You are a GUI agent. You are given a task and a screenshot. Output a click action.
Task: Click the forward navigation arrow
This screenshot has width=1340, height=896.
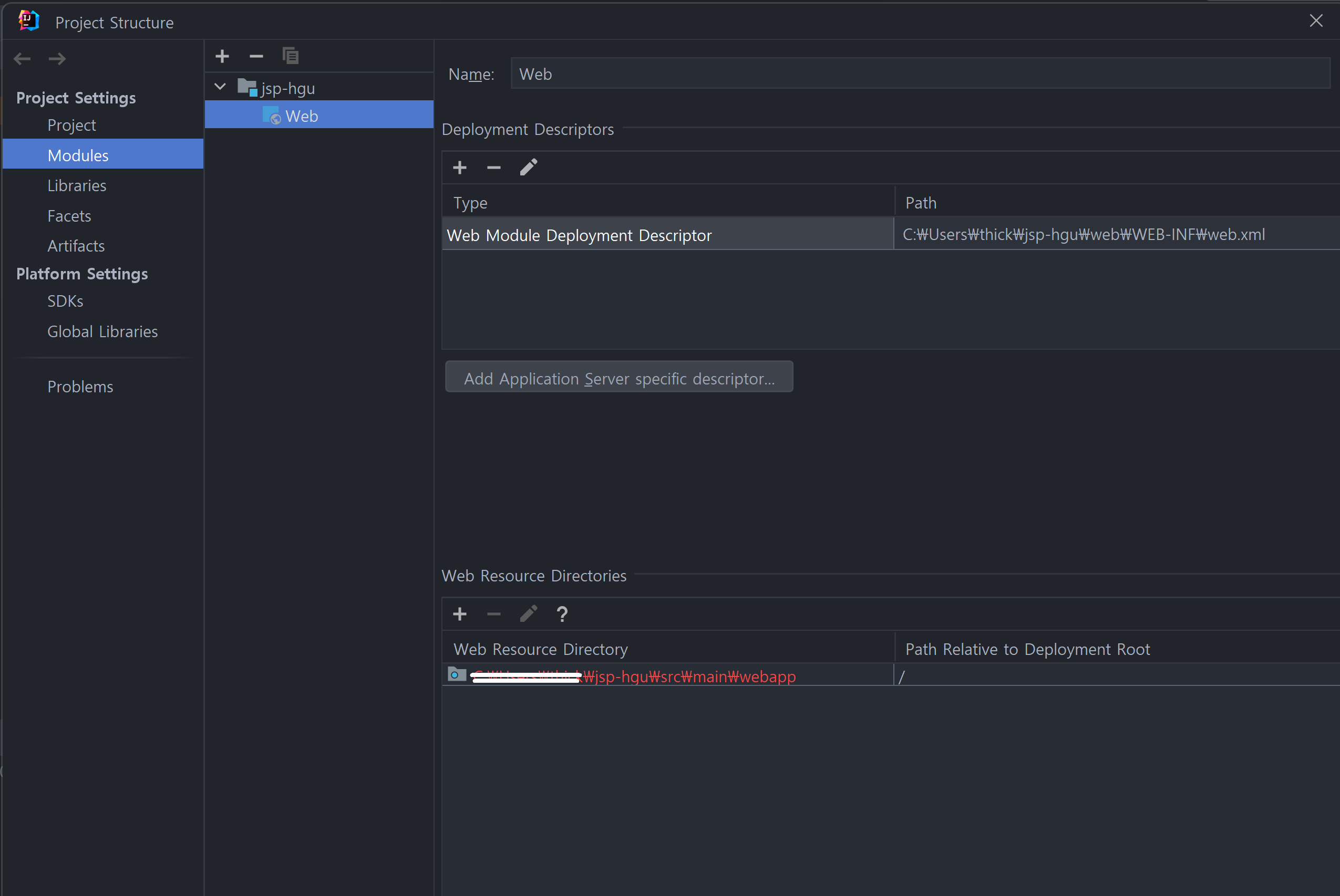coord(57,59)
